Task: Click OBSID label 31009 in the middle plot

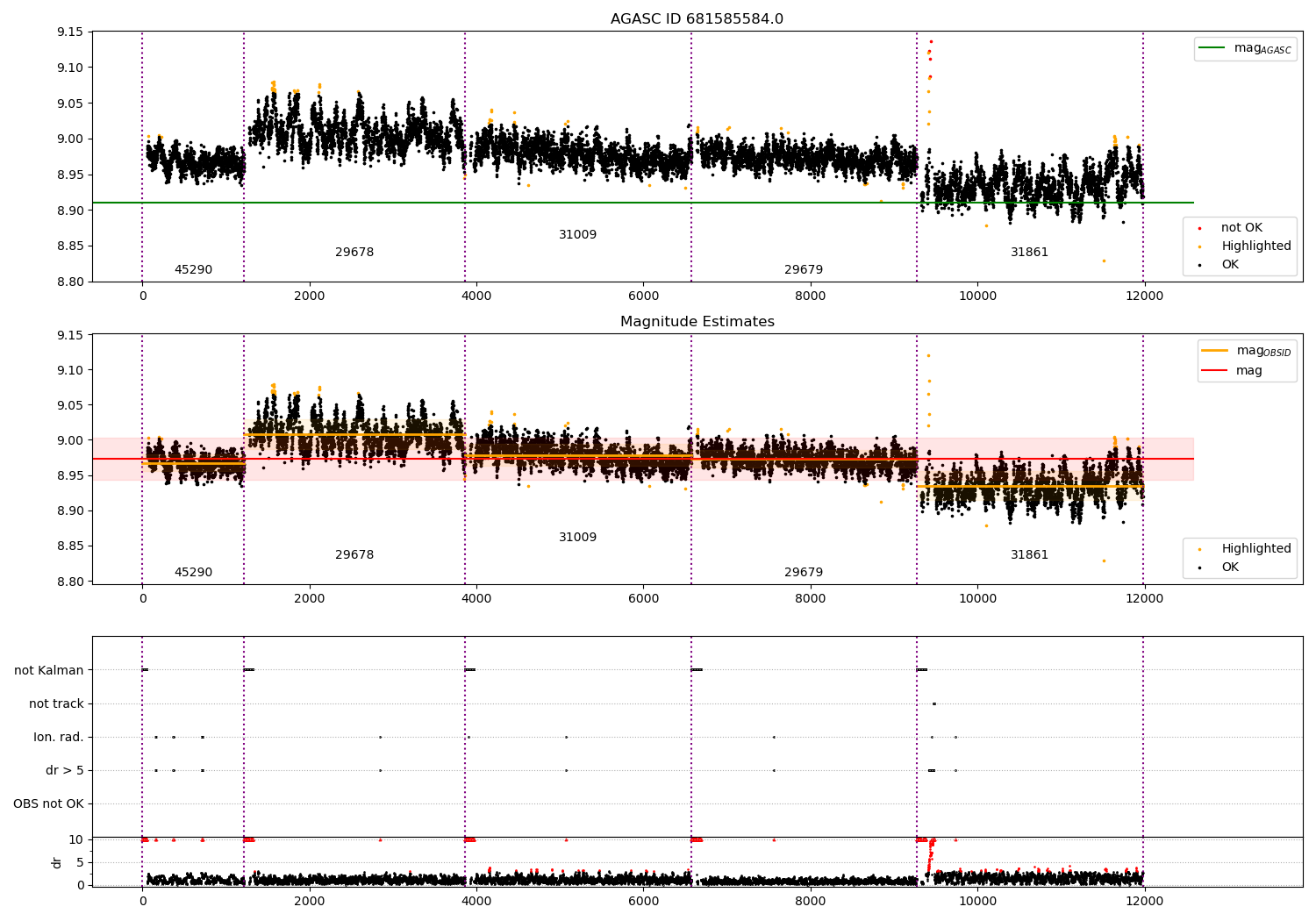Action: [x=577, y=538]
